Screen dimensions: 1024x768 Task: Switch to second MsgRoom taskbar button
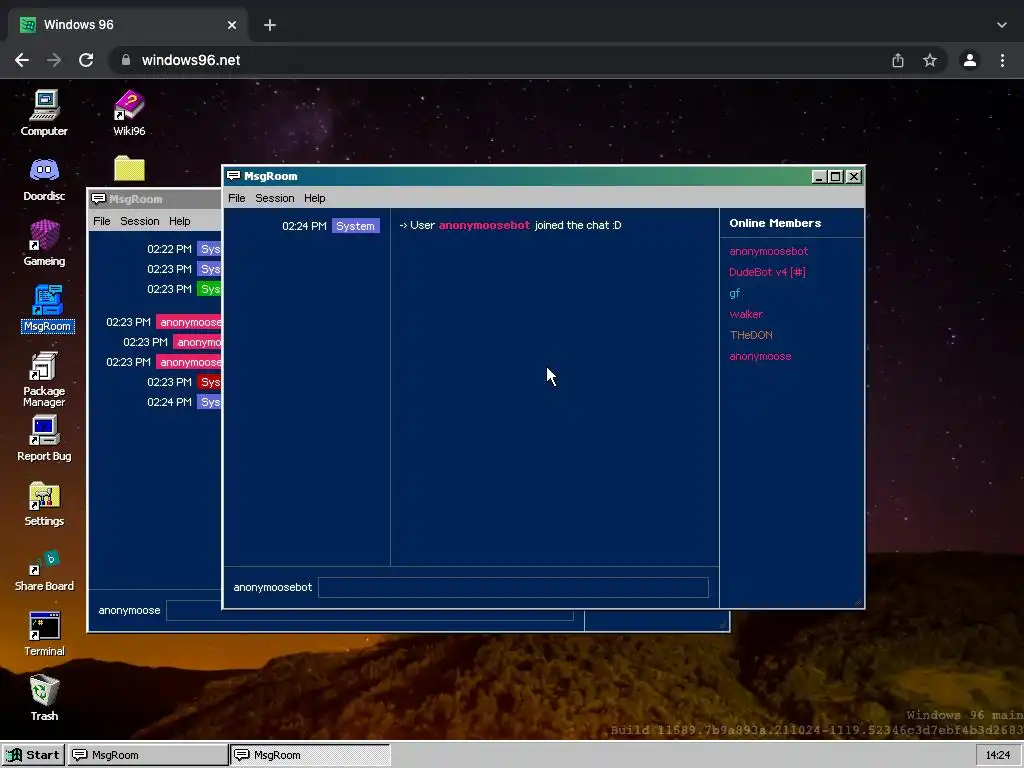click(x=310, y=755)
